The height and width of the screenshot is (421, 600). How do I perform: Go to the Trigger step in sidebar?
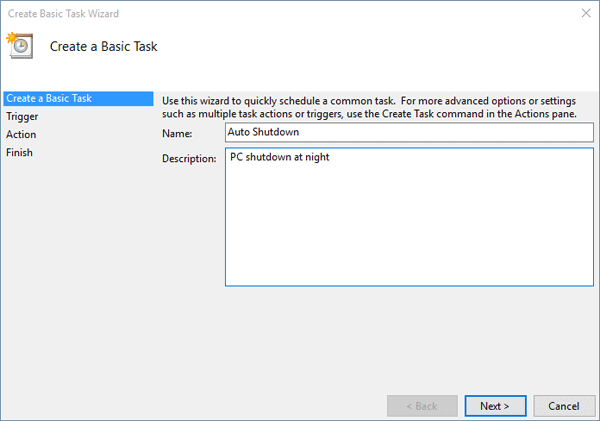22,116
